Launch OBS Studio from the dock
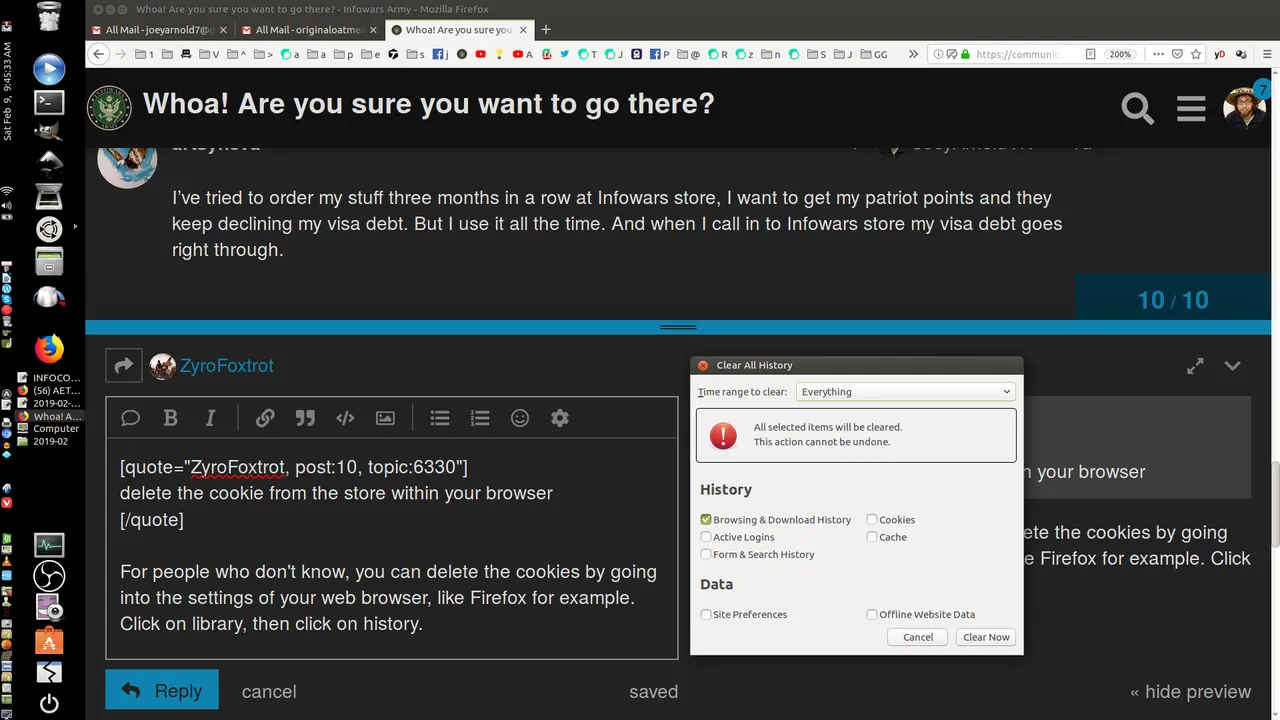This screenshot has width=1280, height=720. 49,576
